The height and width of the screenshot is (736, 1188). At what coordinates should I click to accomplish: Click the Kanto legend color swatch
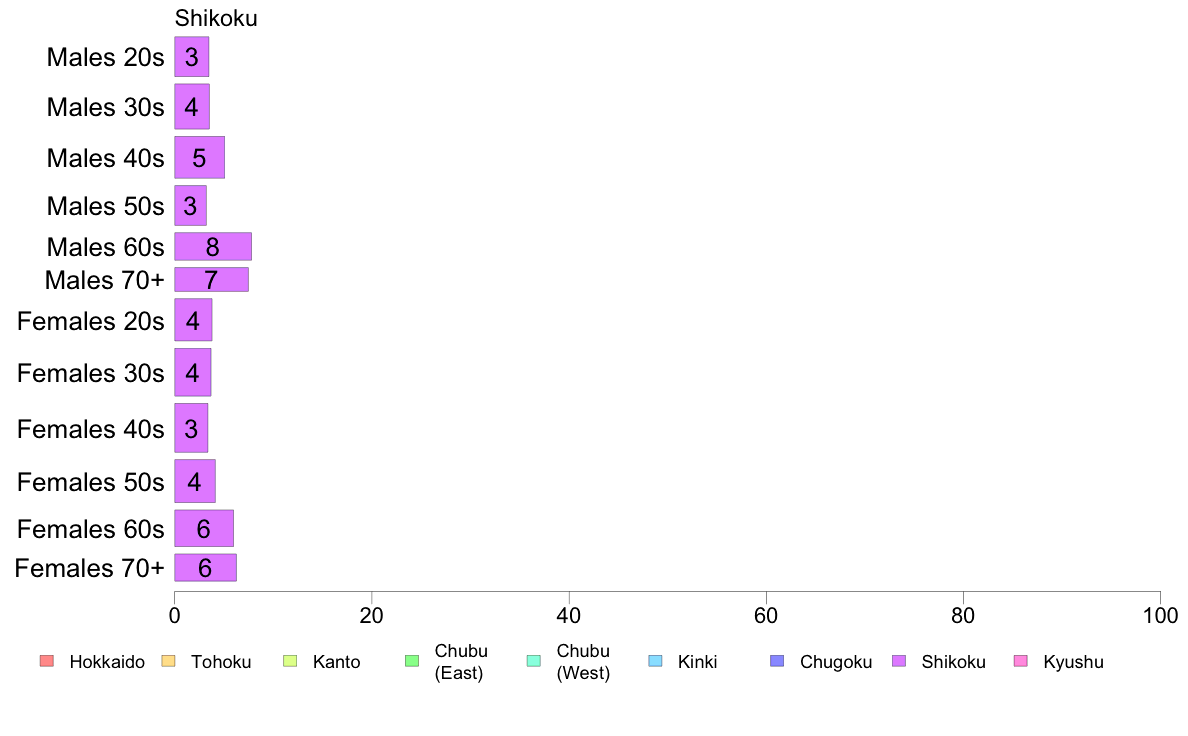(290, 661)
